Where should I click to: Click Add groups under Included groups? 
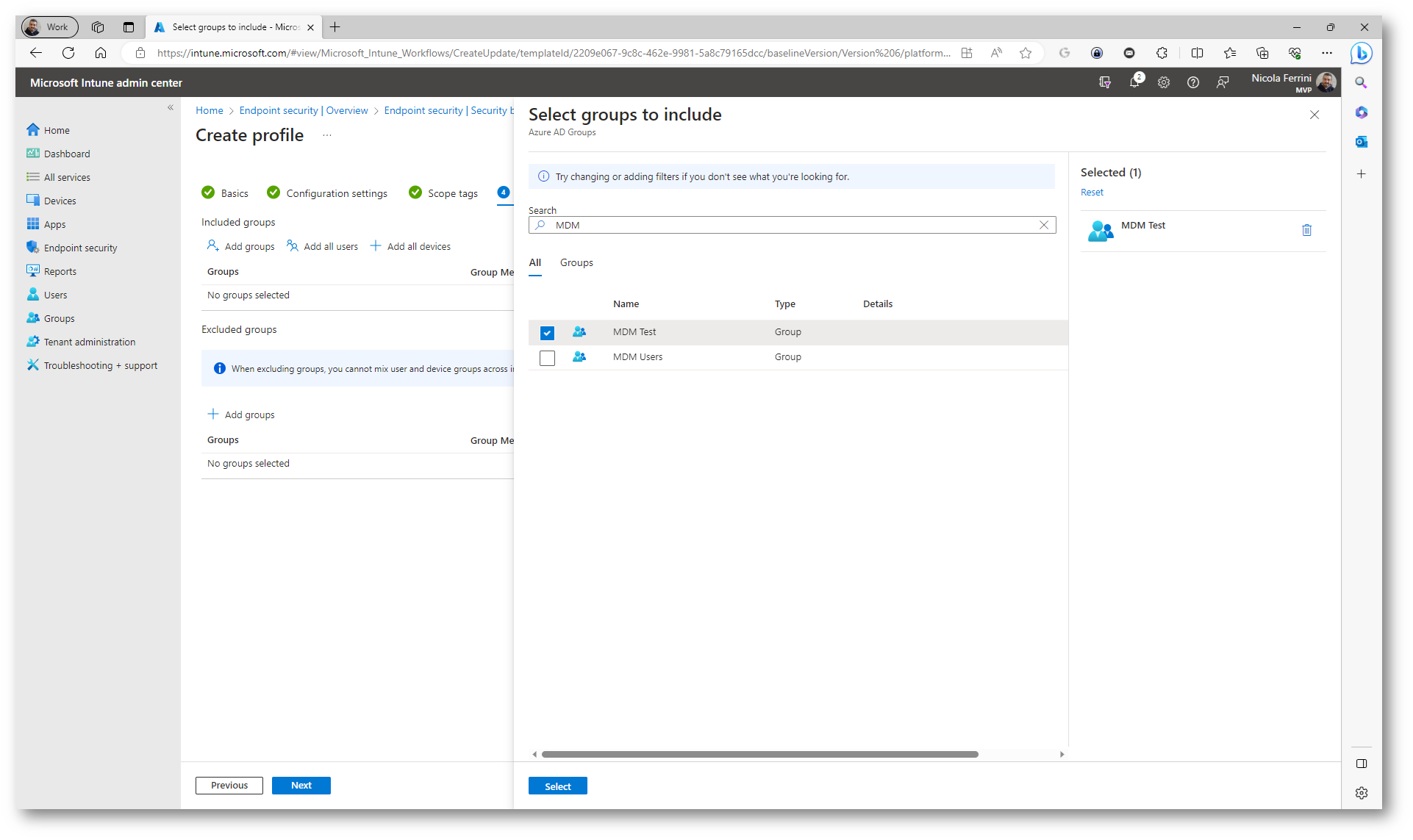click(241, 246)
